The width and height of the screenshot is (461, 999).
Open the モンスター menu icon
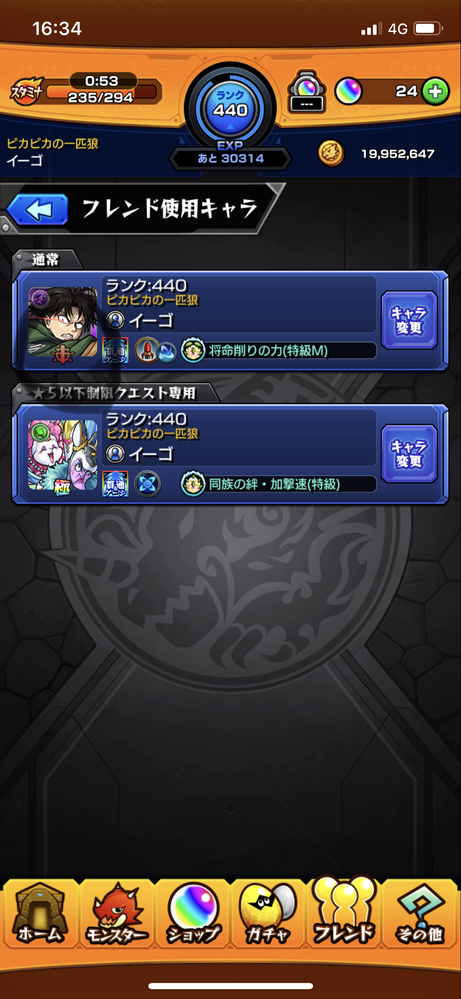click(117, 914)
